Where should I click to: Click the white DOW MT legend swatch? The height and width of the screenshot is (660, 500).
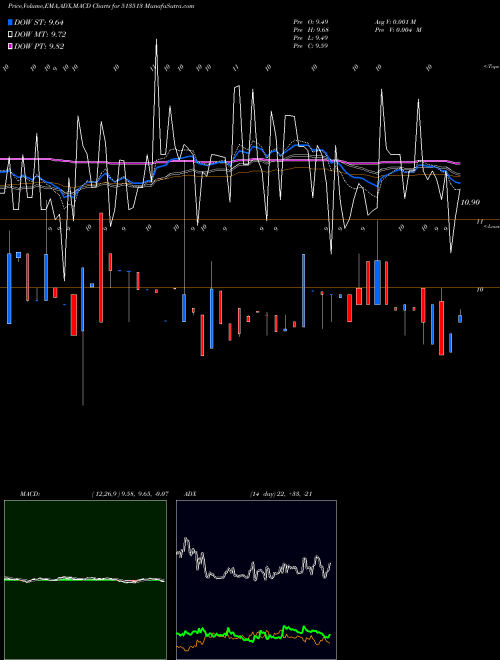pos(10,35)
